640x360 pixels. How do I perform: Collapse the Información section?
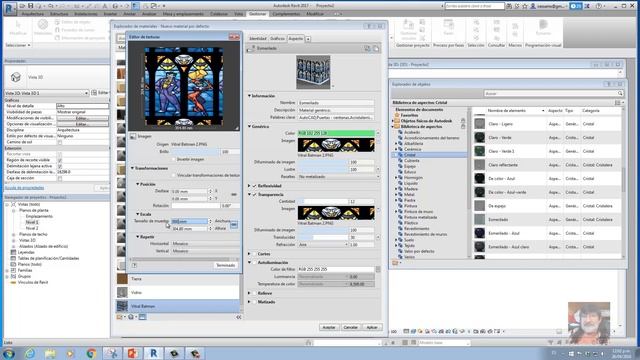click(x=249, y=96)
